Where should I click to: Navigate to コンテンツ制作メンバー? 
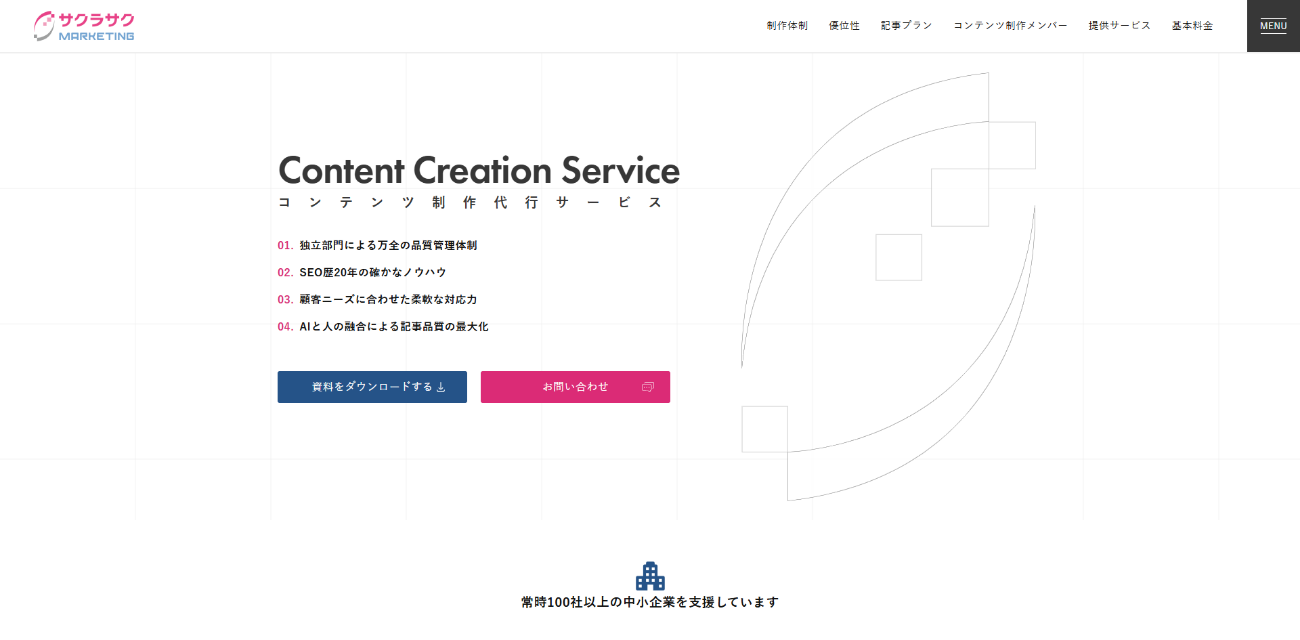coord(1010,26)
